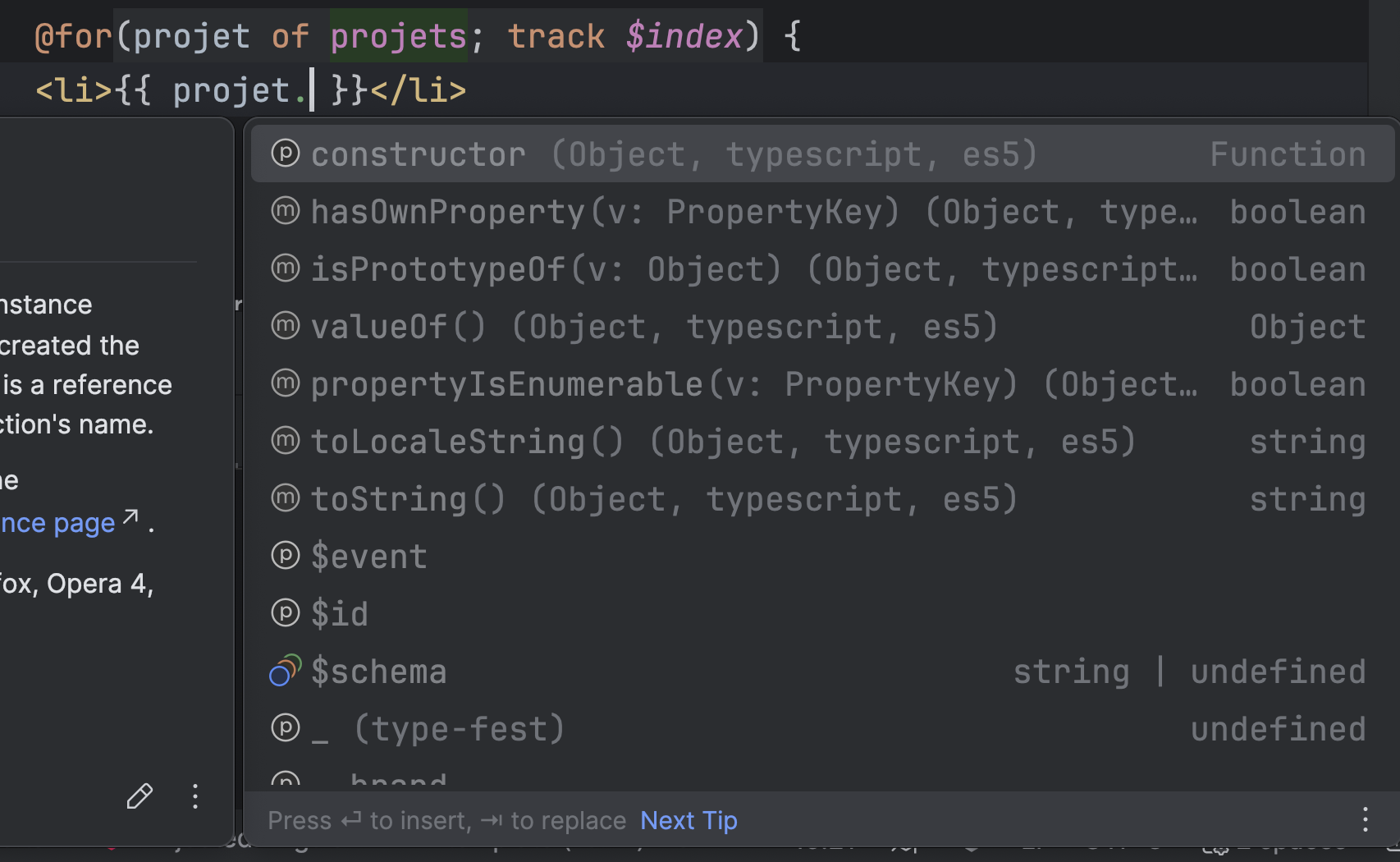Click the projets variable in the @for statement

click(x=398, y=36)
